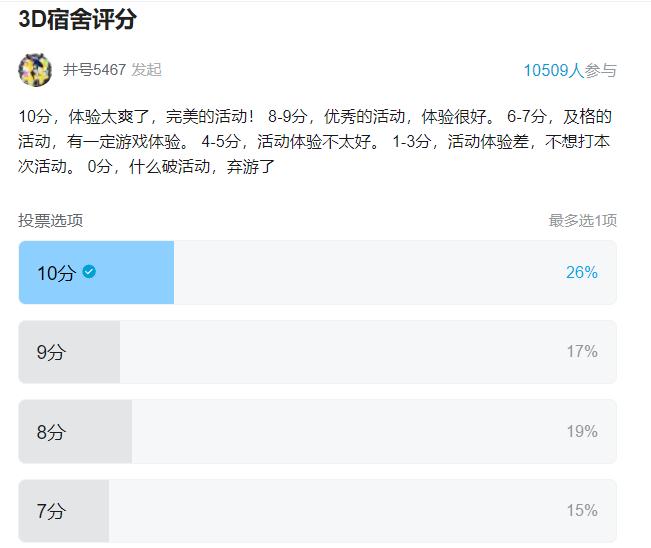651x548 pixels.
Task: Choose the 9分 vote option label
Action: 51,352
